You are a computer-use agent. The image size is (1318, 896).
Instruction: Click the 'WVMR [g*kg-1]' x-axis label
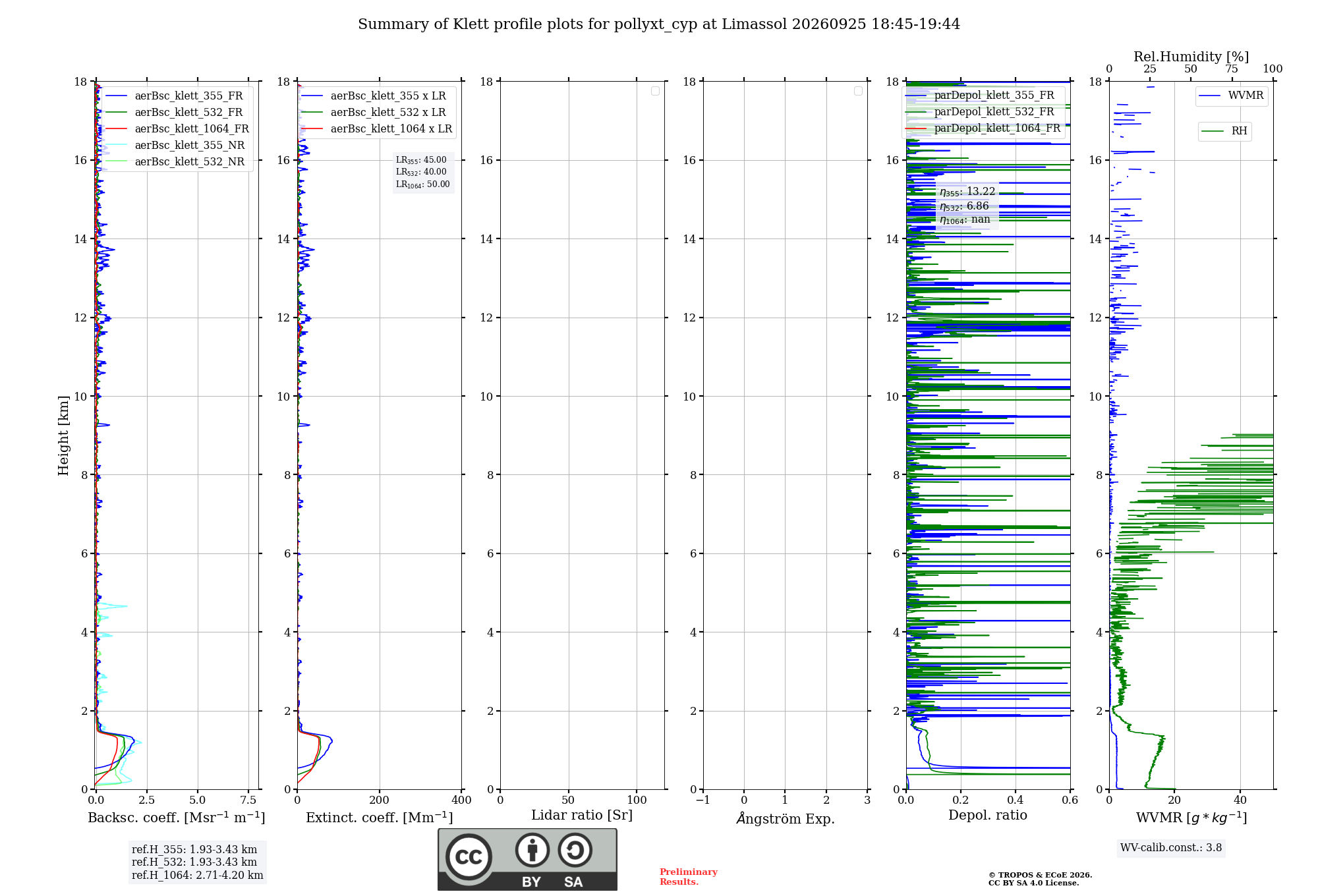coord(1191,818)
